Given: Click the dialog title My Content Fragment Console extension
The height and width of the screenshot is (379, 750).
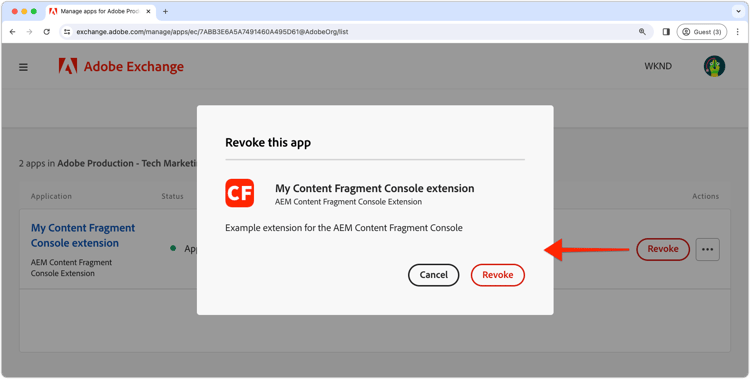Looking at the screenshot, I should tap(375, 188).
